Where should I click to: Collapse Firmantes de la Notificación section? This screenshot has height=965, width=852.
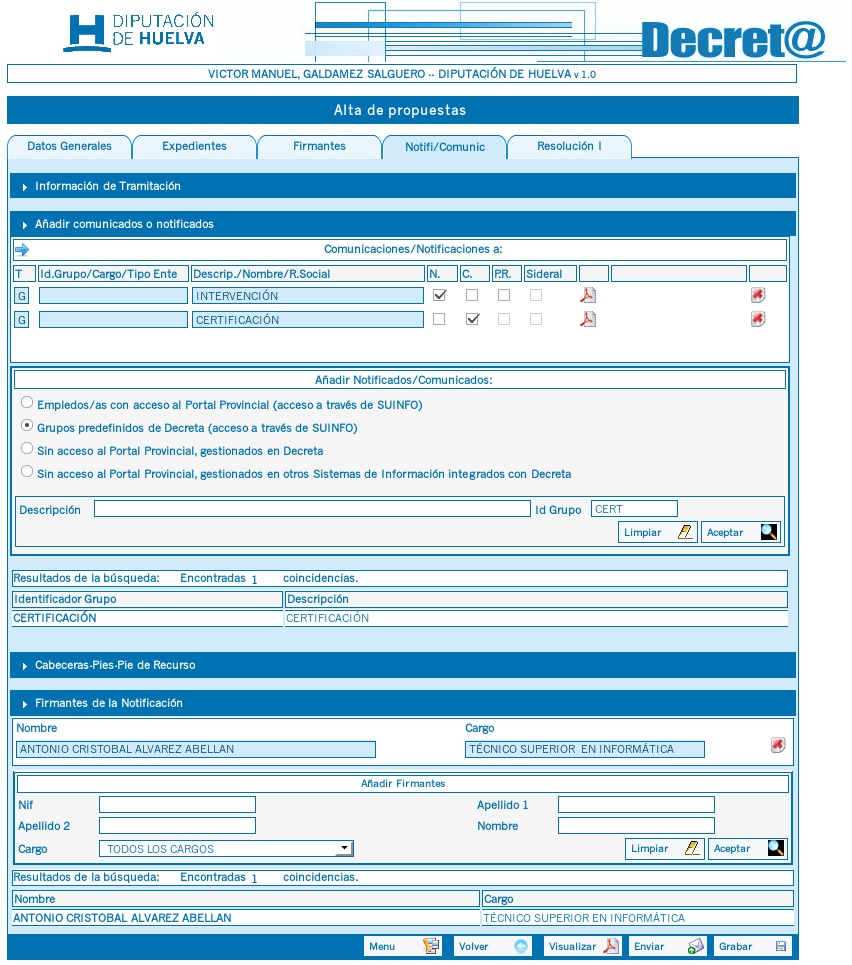coord(403,703)
